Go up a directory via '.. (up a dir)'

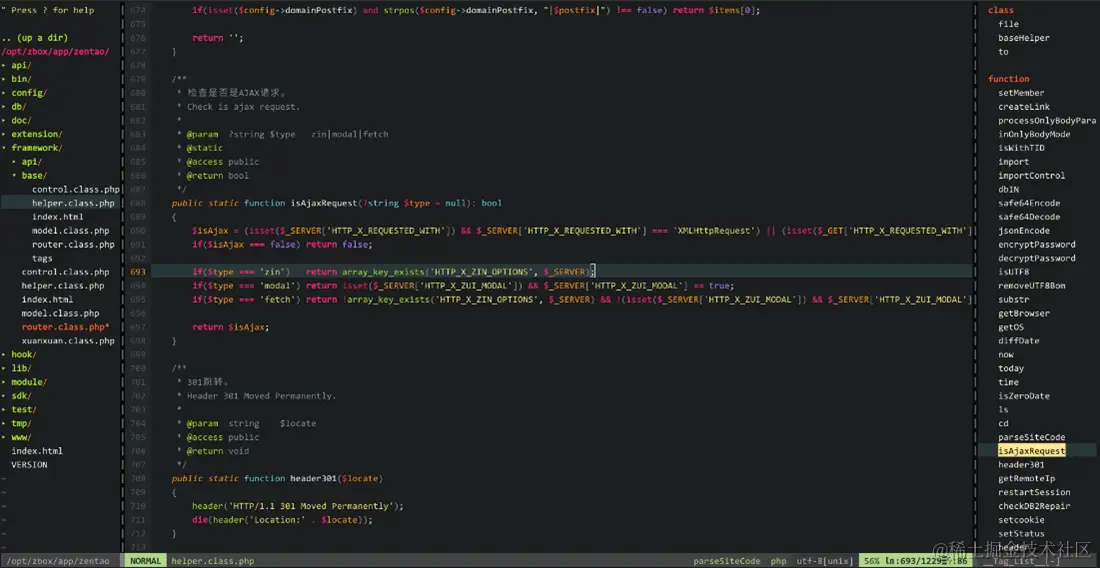[34, 38]
